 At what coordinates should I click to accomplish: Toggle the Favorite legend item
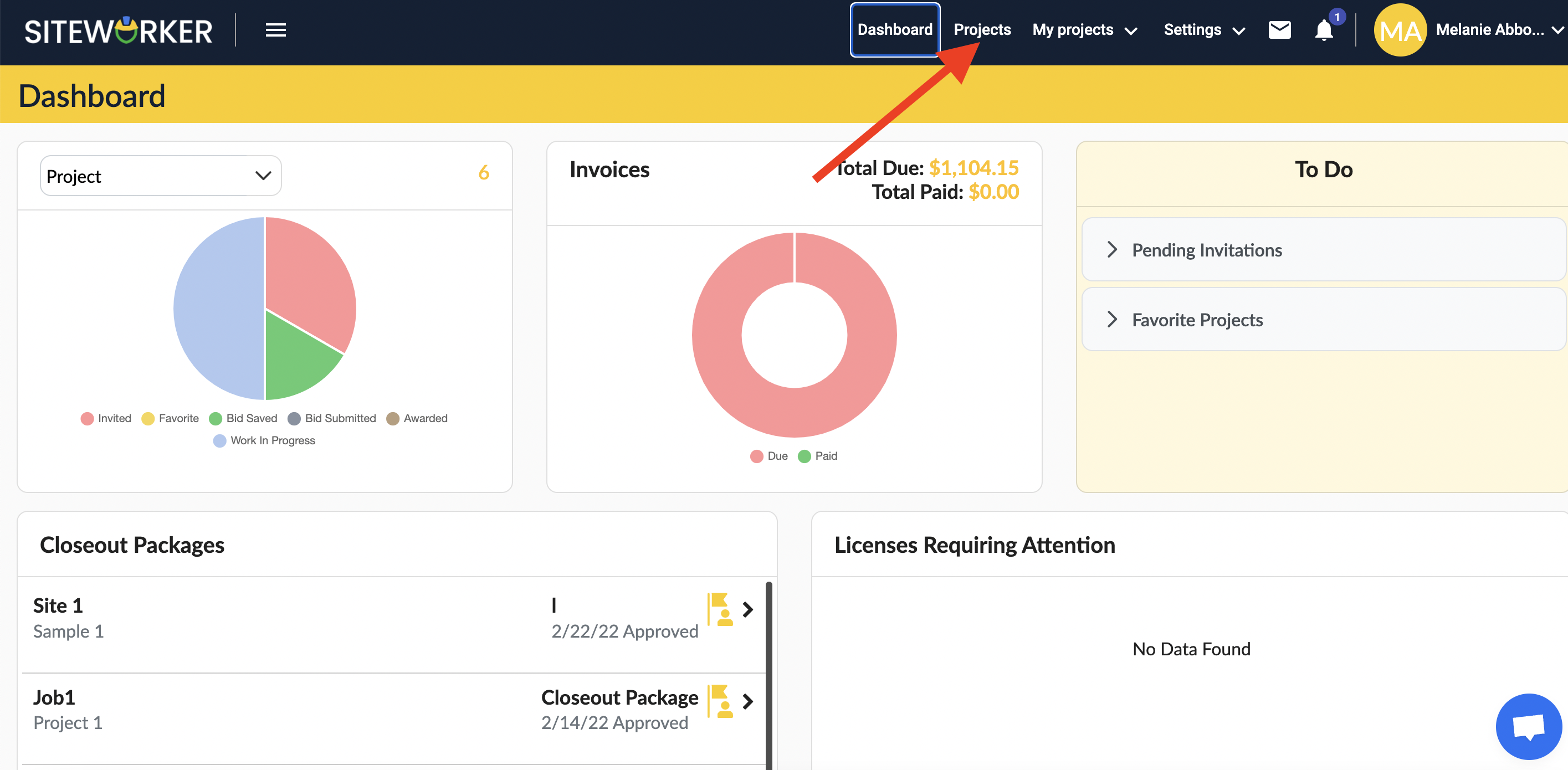(x=170, y=418)
